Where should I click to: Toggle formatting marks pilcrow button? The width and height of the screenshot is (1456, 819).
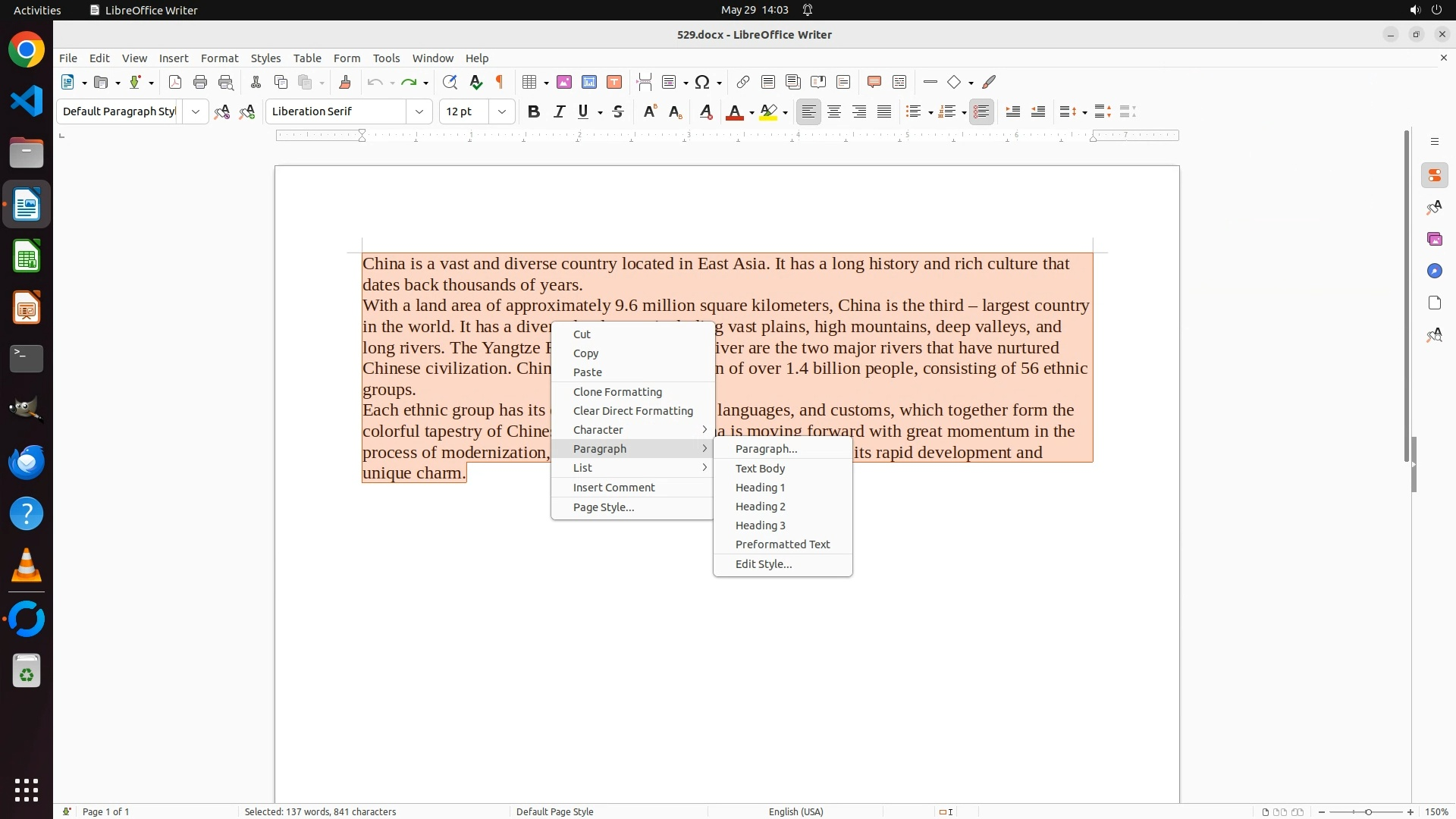500,82
